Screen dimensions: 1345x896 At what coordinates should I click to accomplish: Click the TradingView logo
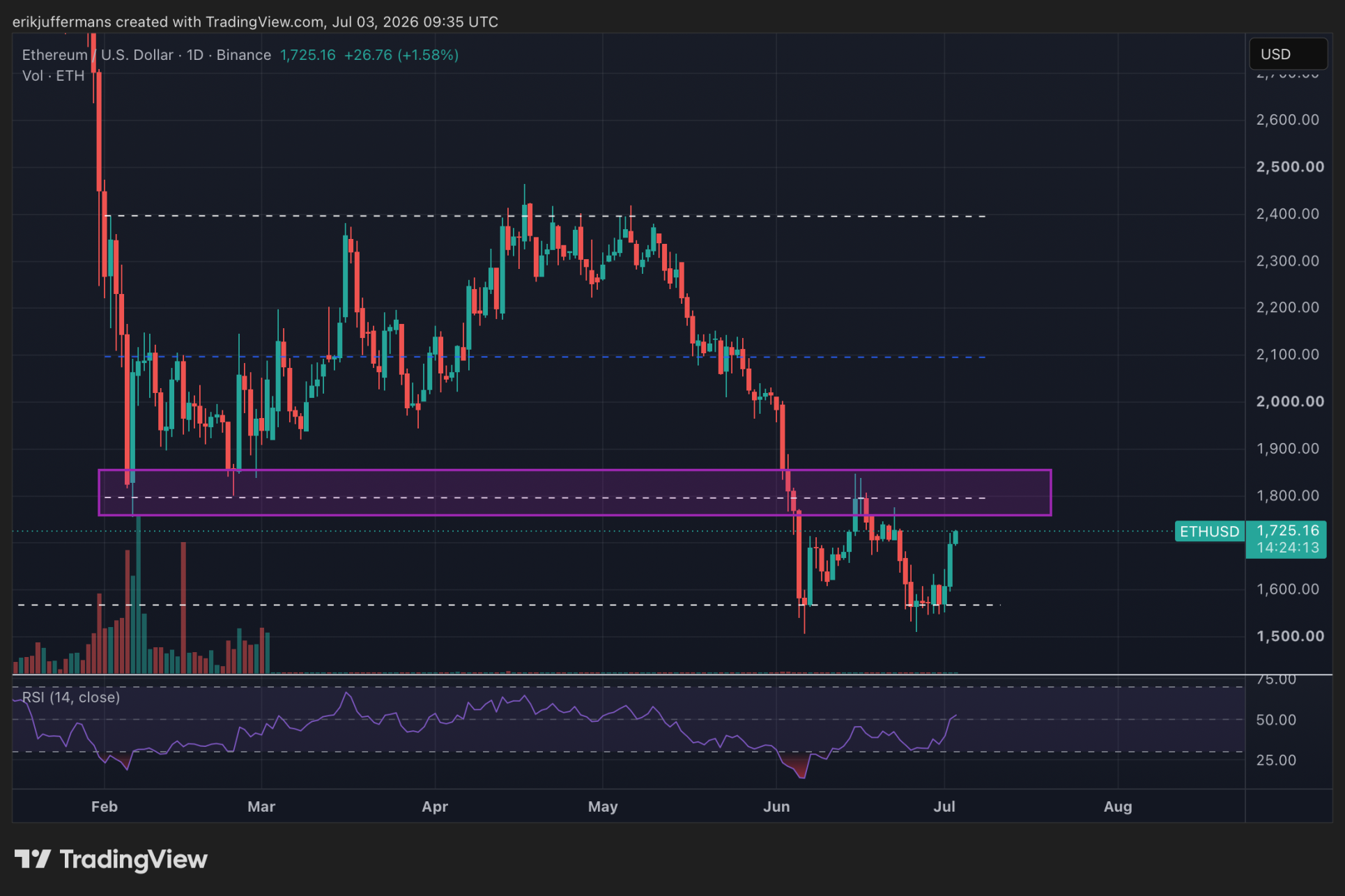pos(112,859)
